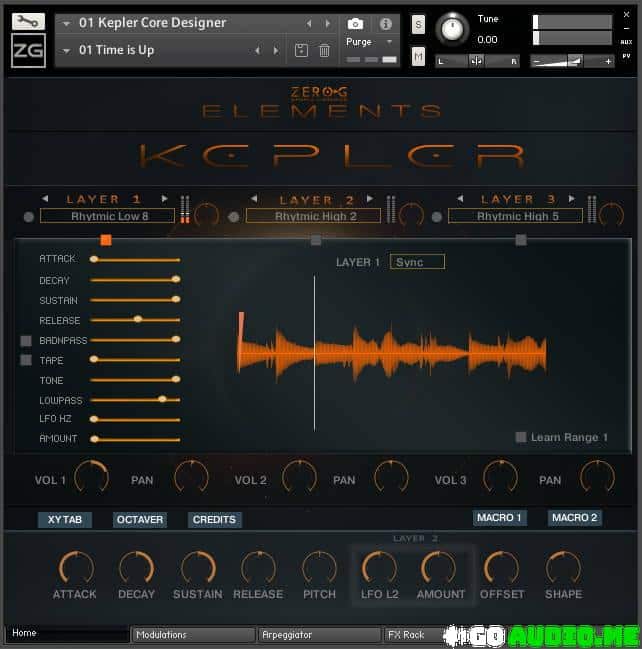Open the OCTAVER page
The height and width of the screenshot is (649, 642).
[x=140, y=519]
